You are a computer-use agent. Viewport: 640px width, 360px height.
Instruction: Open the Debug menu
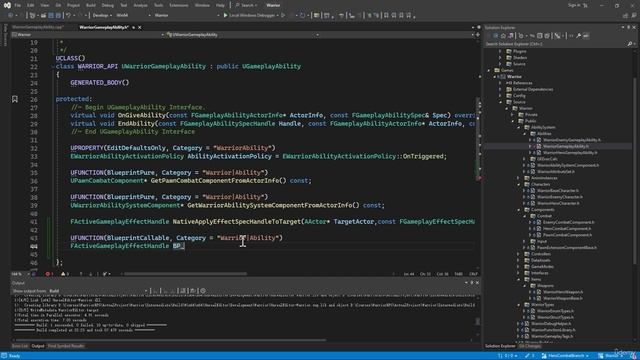click(107, 5)
